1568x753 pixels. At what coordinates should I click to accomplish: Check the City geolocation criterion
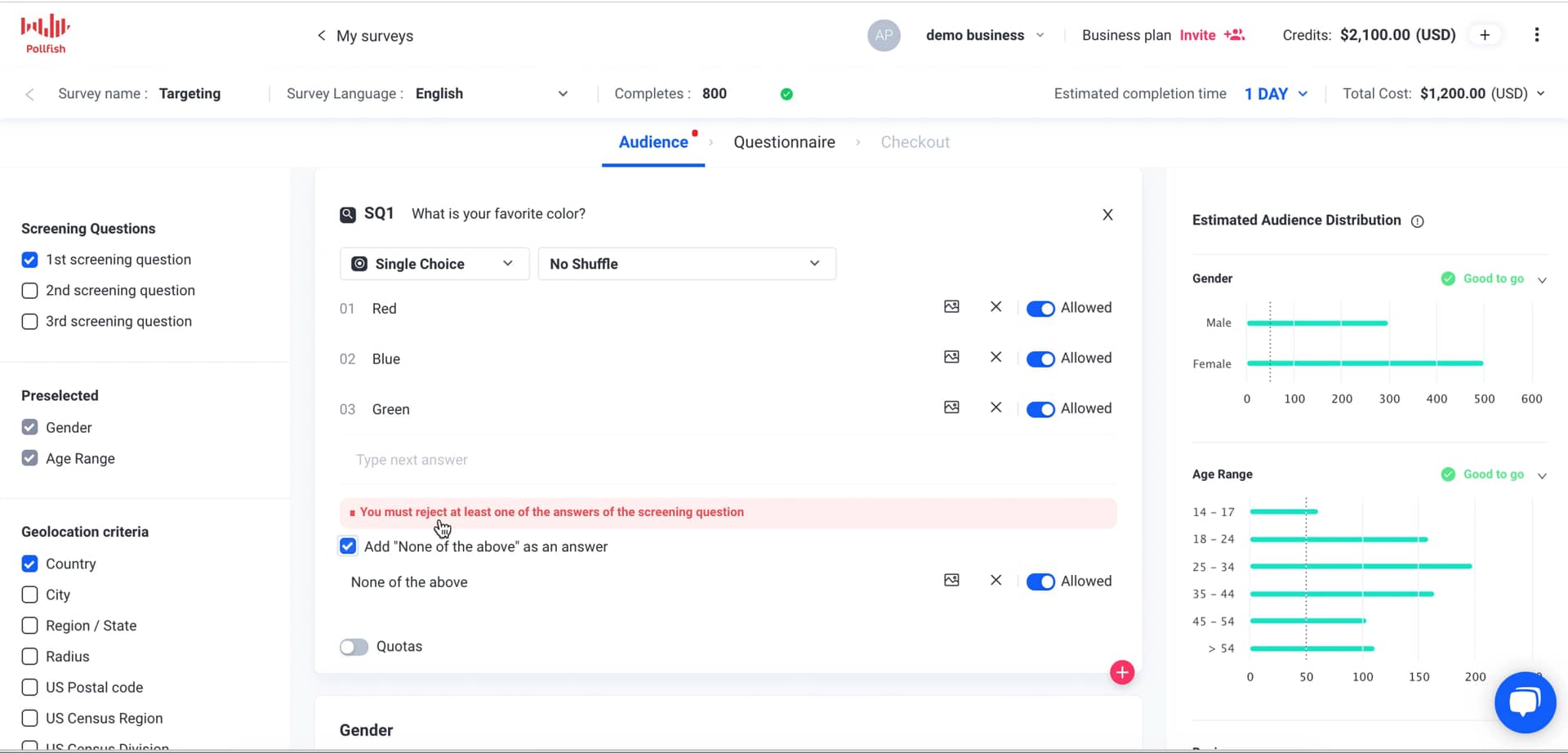(x=29, y=595)
